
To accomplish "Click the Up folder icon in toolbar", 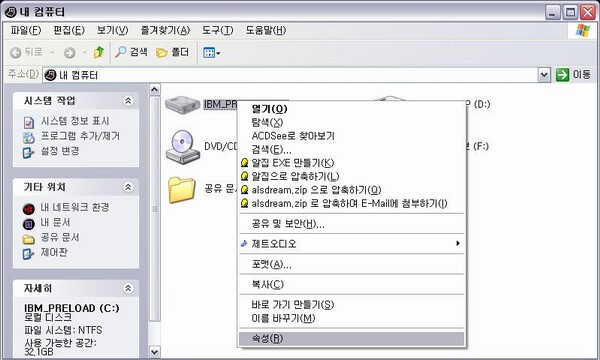I will (x=99, y=52).
